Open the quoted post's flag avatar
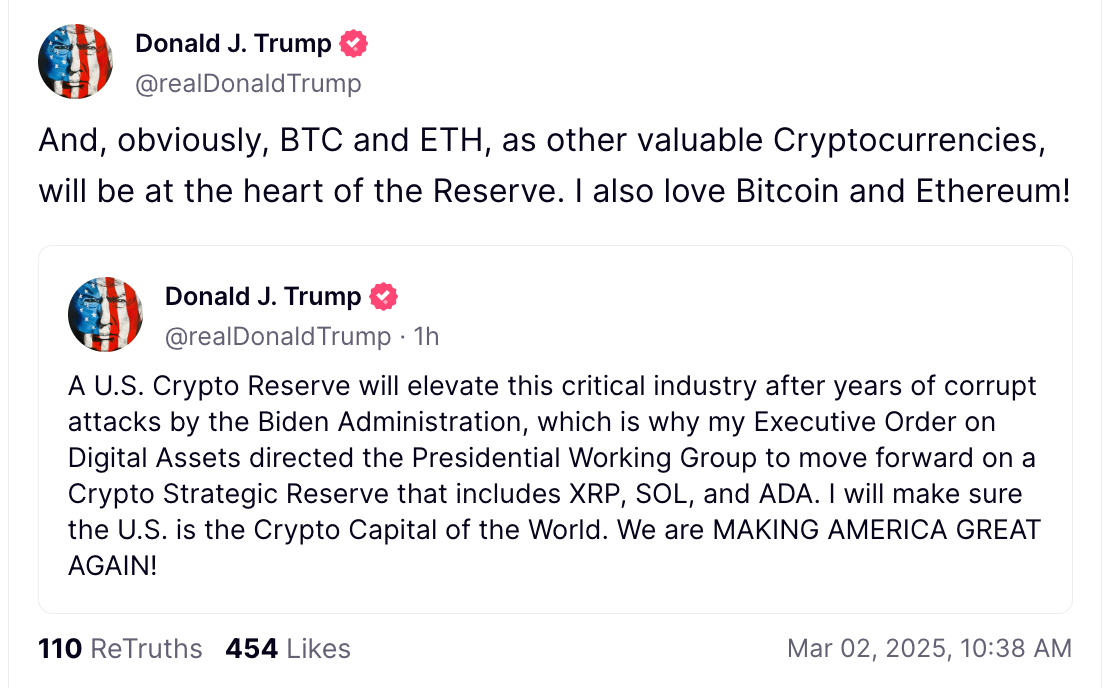The image size is (1104, 688). tap(105, 314)
